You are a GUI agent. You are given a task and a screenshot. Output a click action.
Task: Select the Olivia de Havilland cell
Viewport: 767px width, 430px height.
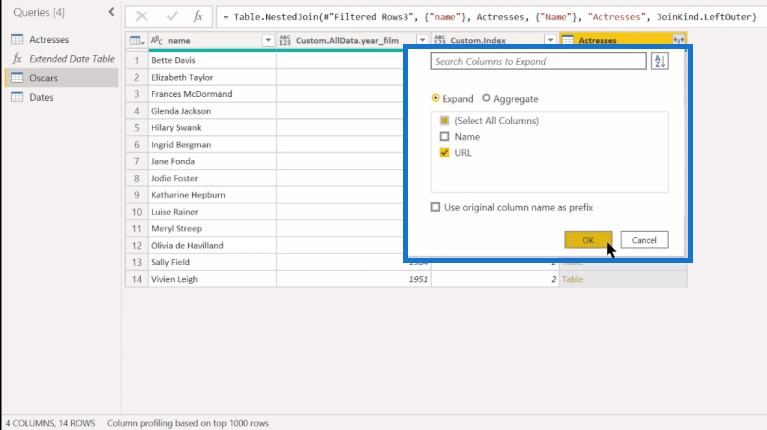[212, 246]
